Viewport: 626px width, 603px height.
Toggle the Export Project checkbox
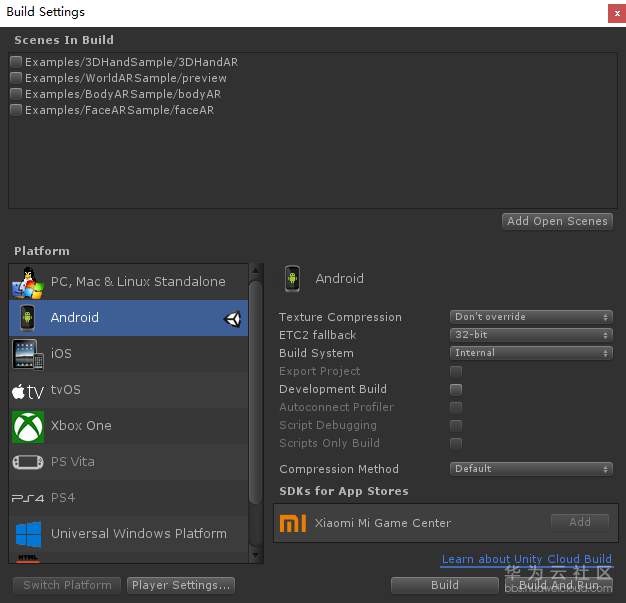tap(456, 371)
